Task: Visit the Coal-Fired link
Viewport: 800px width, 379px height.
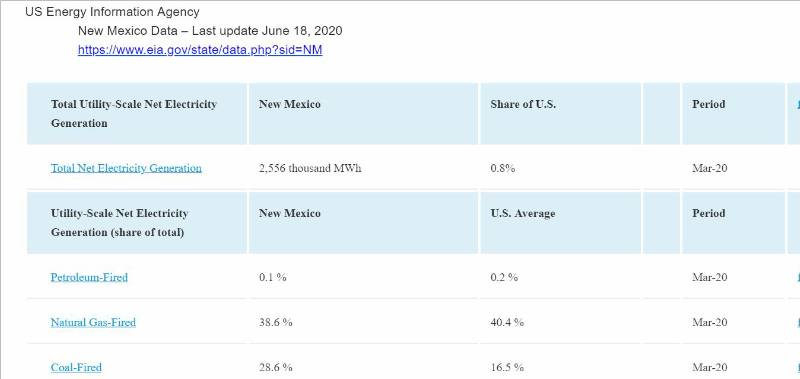Action: pos(76,367)
